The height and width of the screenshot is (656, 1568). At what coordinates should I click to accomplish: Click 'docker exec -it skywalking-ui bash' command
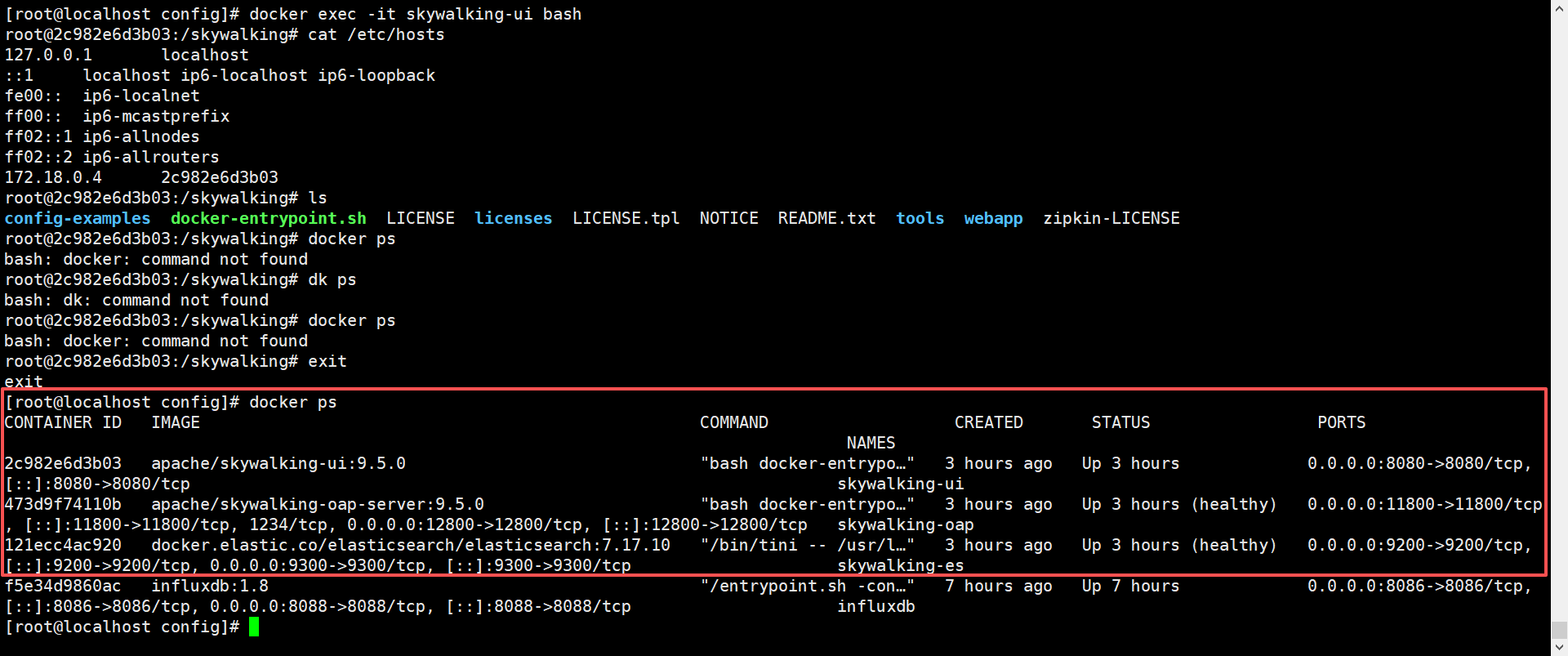(416, 14)
